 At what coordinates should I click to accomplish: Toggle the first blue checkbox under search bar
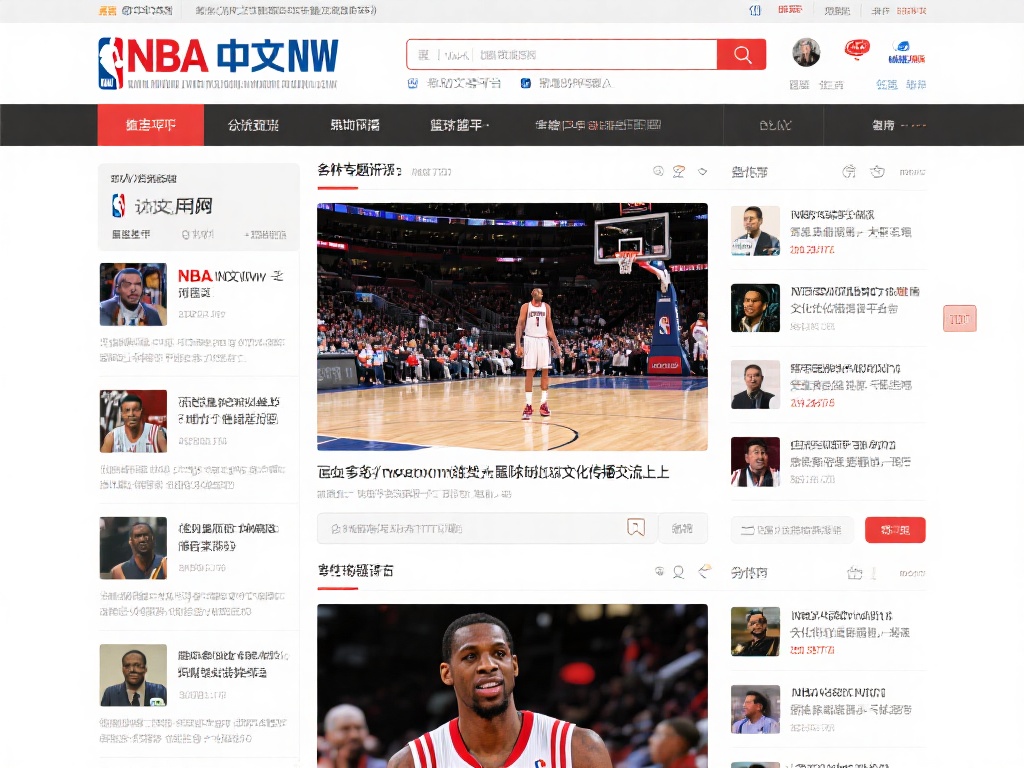click(x=413, y=83)
